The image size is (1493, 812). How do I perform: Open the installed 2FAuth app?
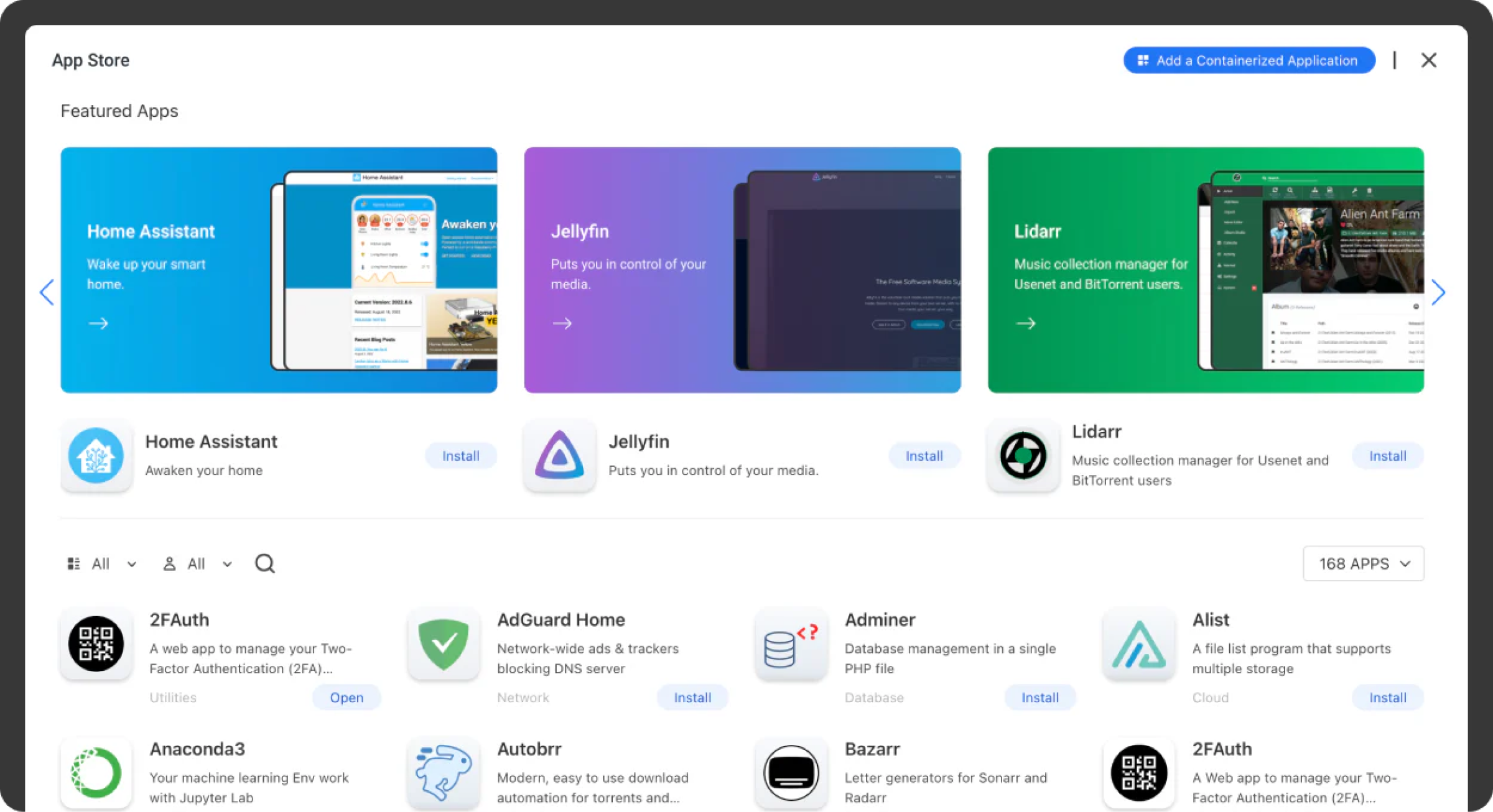click(x=347, y=698)
